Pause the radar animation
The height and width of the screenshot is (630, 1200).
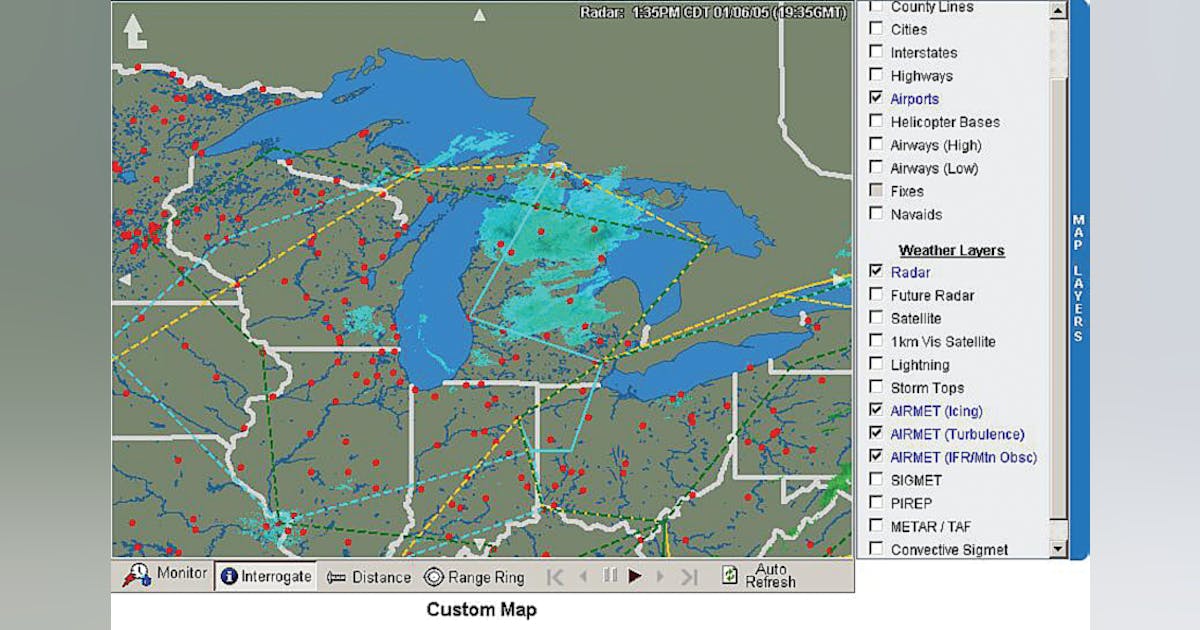pos(610,576)
